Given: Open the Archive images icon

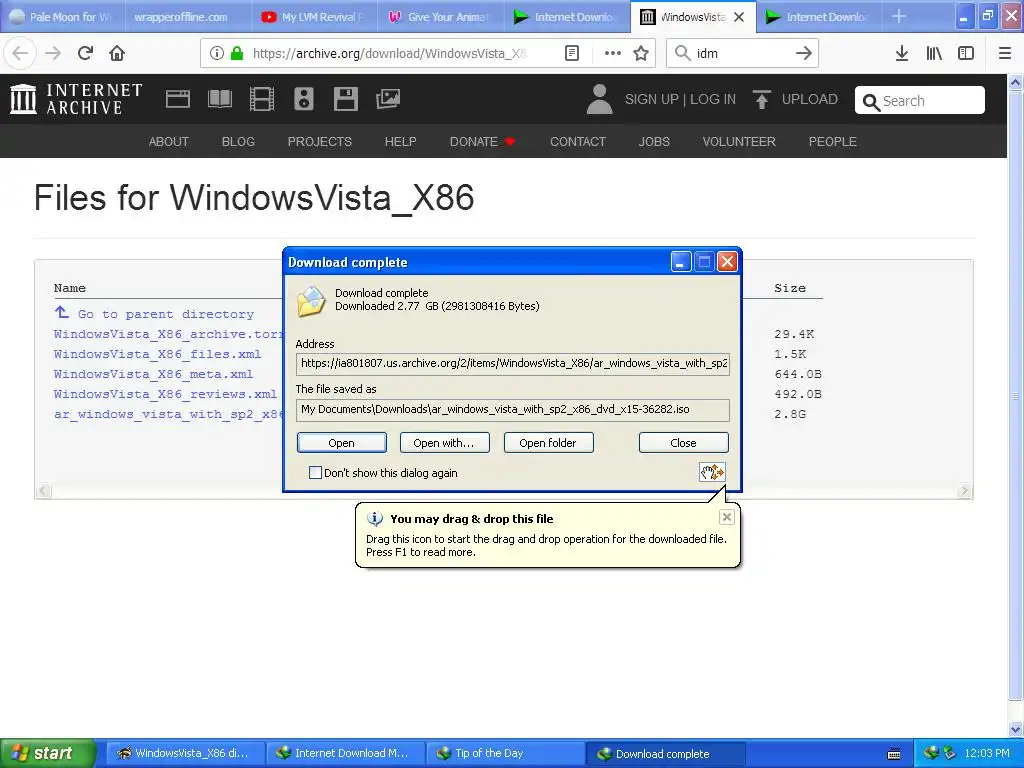Looking at the screenshot, I should pyautogui.click(x=388, y=99).
